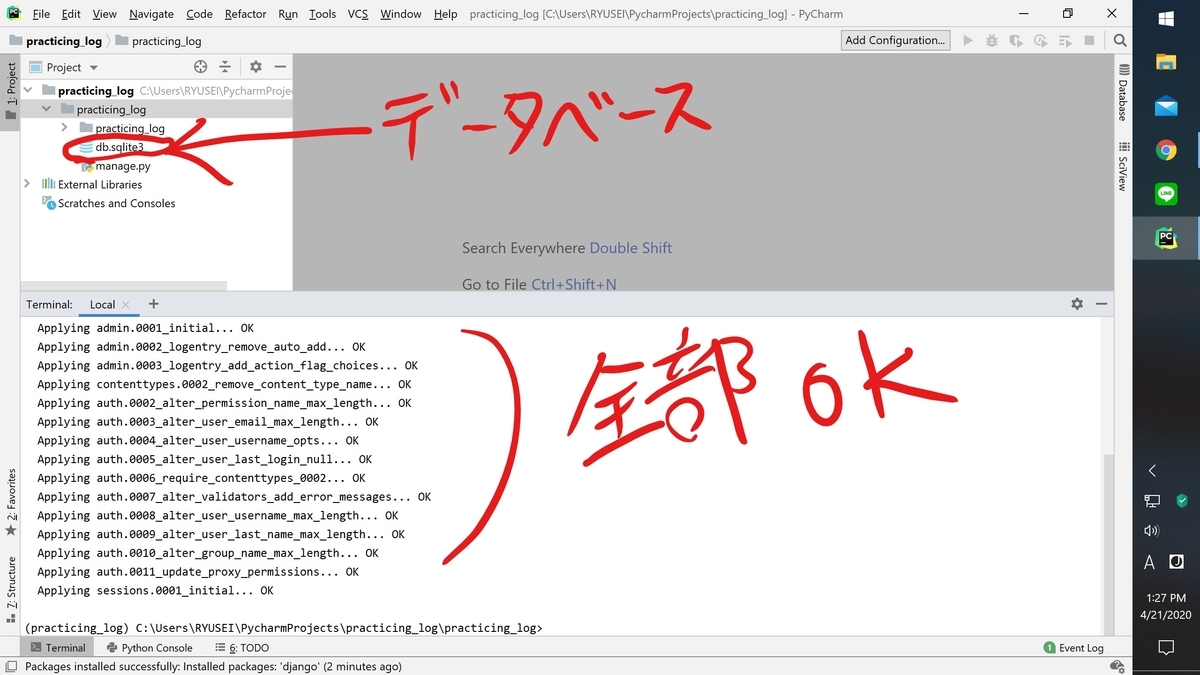The height and width of the screenshot is (675, 1200).
Task: Open File Explorer in Windows taskbar
Action: 1166,62
